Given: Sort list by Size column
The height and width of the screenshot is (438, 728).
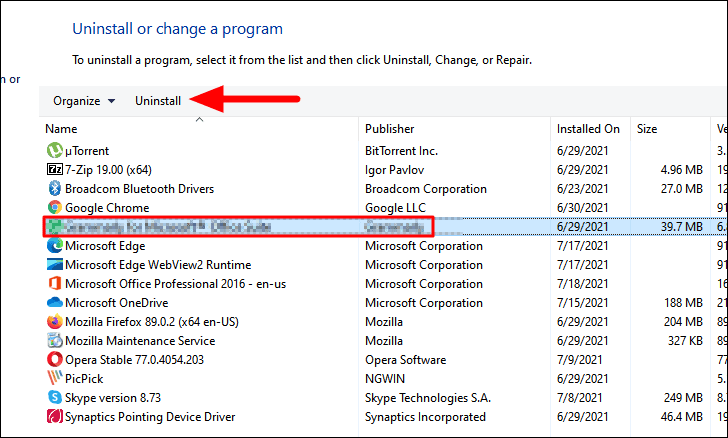Looking at the screenshot, I should point(647,129).
